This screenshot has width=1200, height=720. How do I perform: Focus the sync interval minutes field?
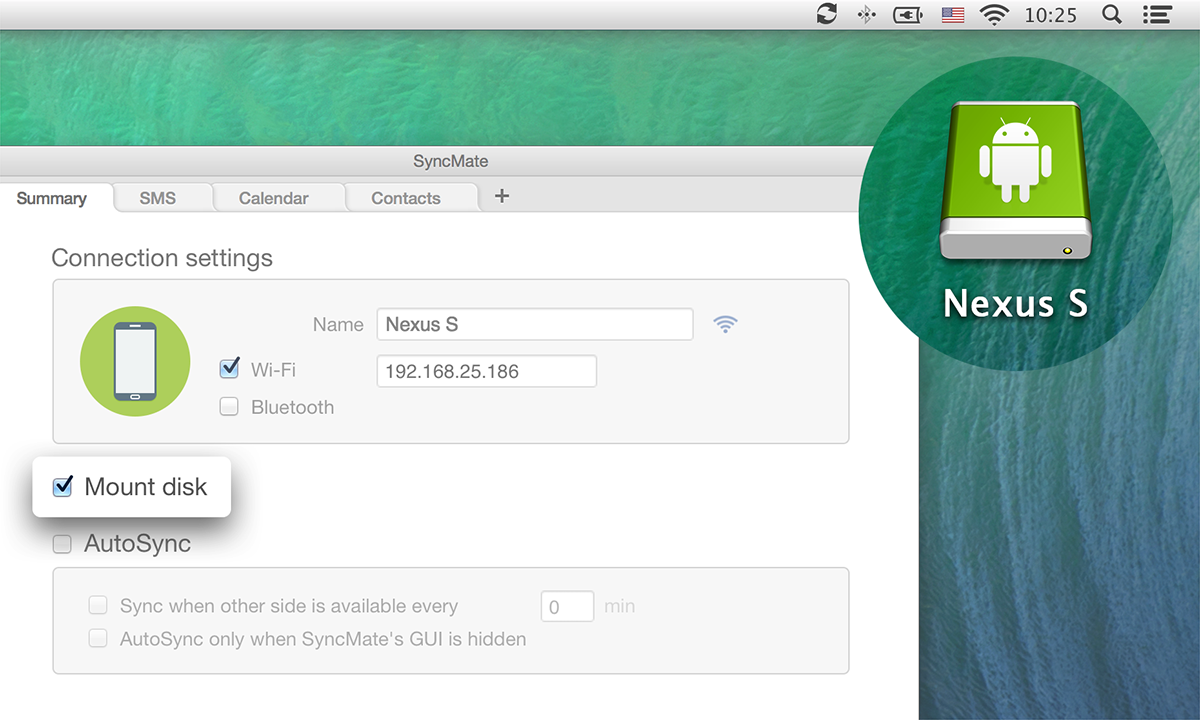click(568, 607)
